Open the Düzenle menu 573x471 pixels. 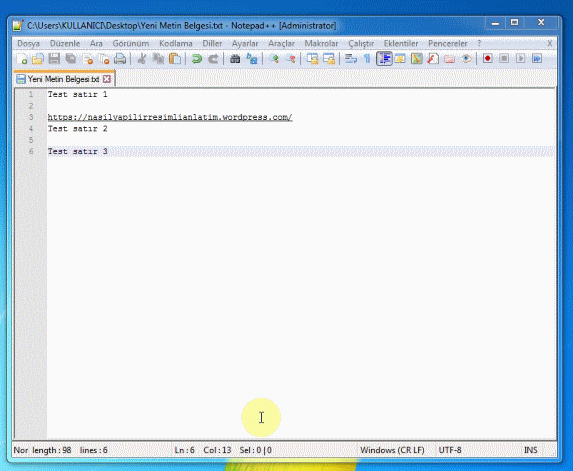point(65,43)
